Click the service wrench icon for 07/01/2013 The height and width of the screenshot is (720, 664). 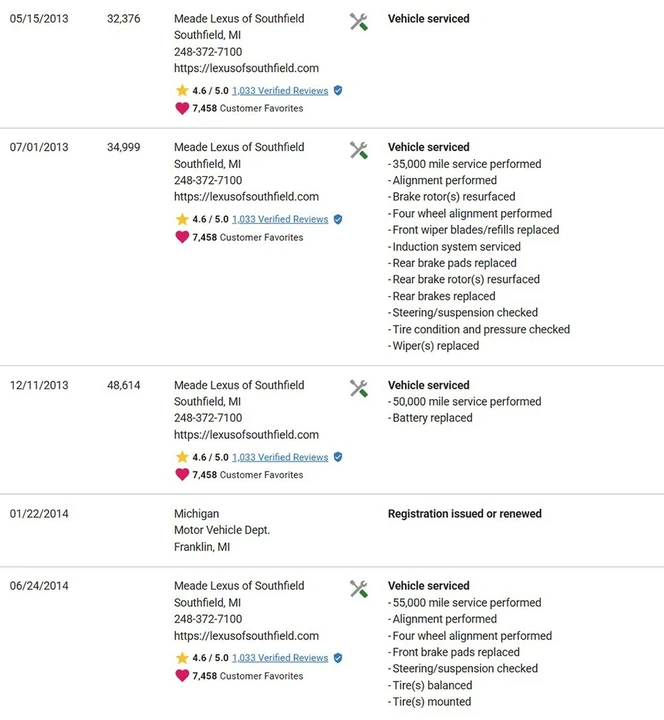pyautogui.click(x=359, y=150)
